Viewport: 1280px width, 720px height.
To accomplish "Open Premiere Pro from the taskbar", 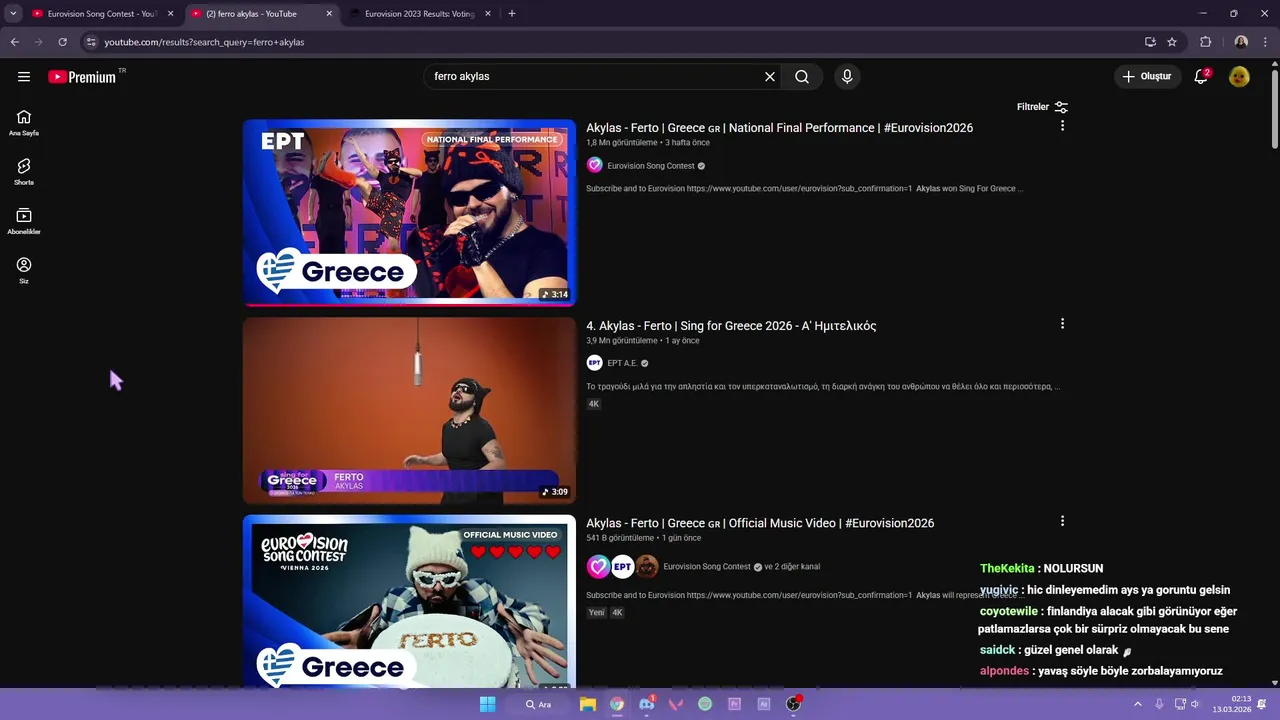I will pos(734,704).
